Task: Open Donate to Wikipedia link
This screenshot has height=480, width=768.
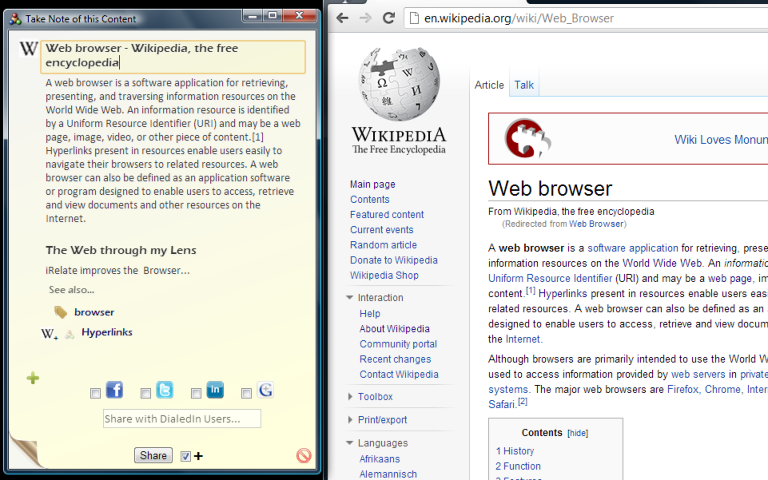Action: [394, 260]
